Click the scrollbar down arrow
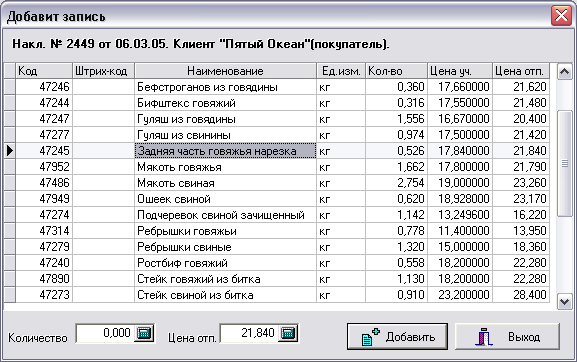The height and width of the screenshot is (362, 577). [x=564, y=302]
